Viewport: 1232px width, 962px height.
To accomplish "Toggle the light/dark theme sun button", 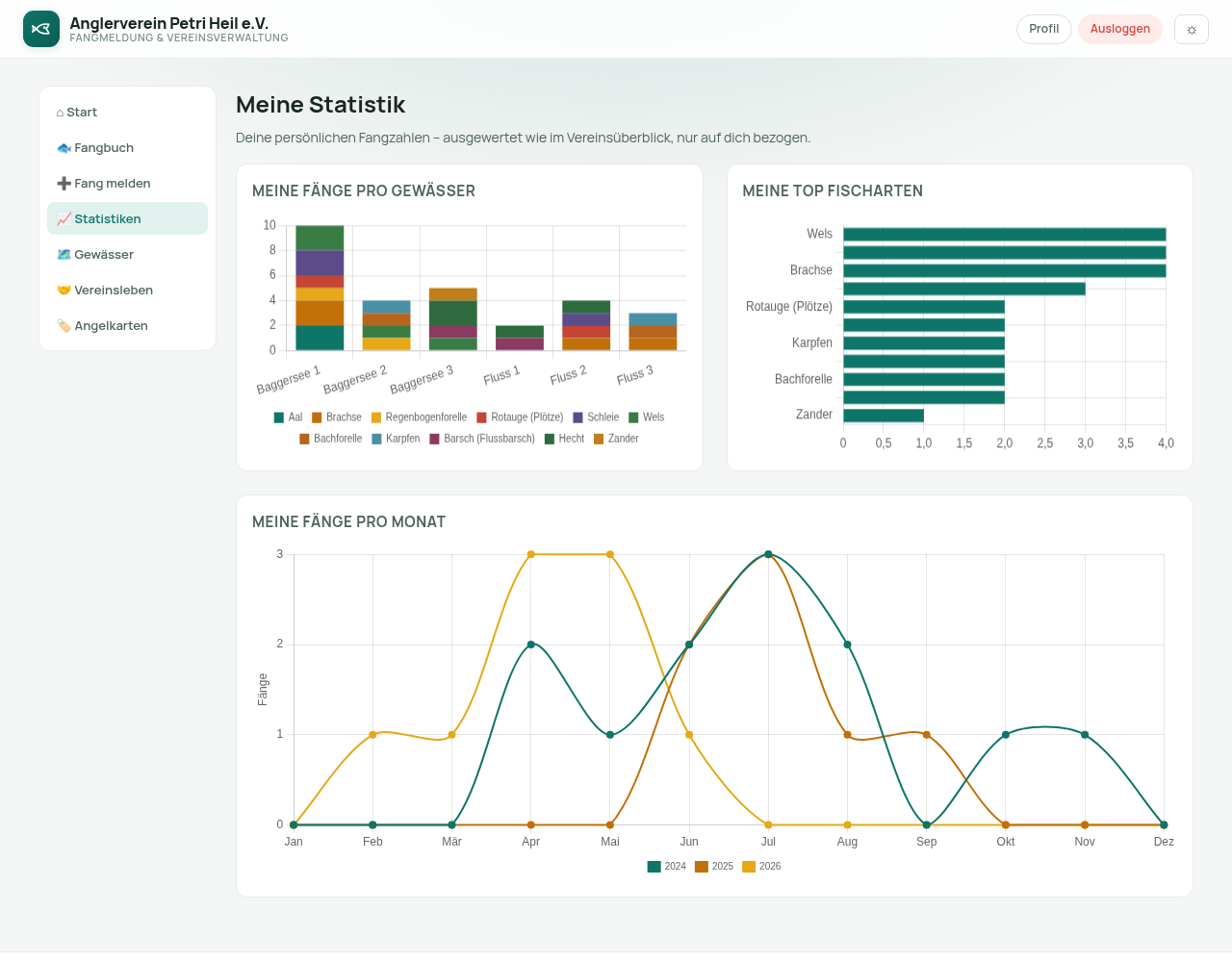I will (1192, 29).
